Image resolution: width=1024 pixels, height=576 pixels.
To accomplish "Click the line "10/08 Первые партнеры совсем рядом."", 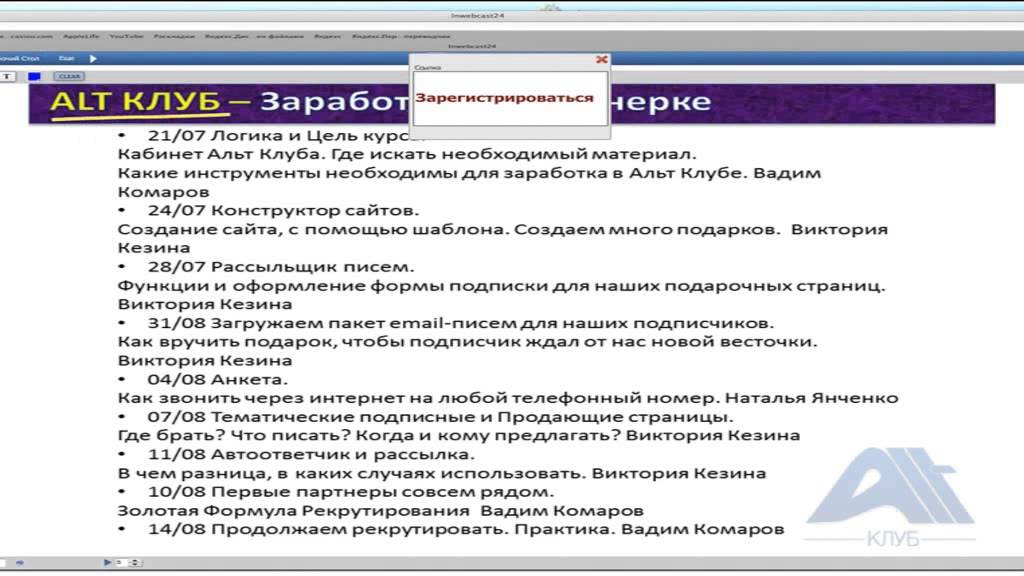I will pos(351,492).
